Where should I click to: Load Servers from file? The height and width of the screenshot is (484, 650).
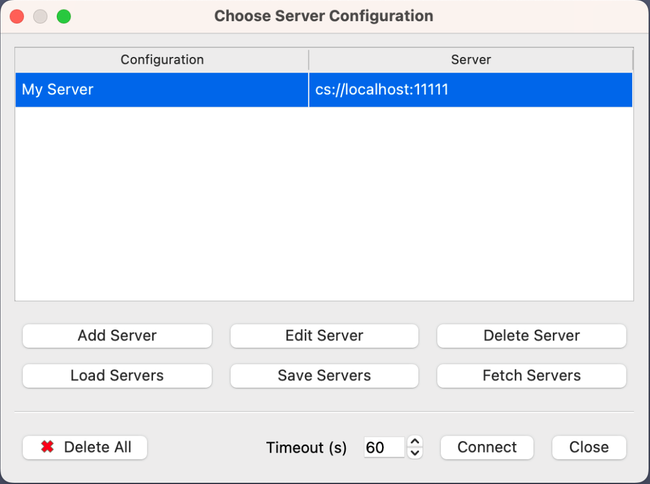[x=117, y=375]
